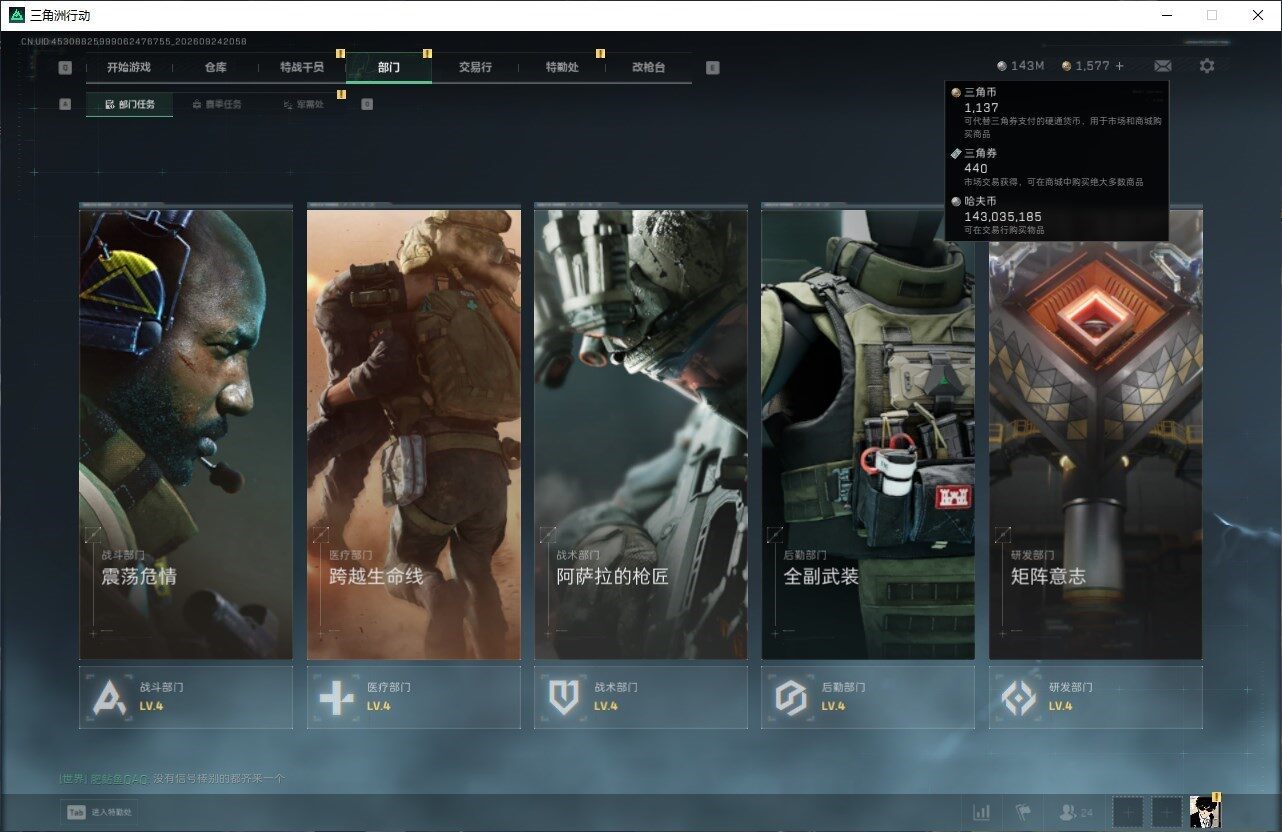This screenshot has height=832, width=1282.
Task: Switch to the 特勤处 tab
Action: [x=562, y=67]
